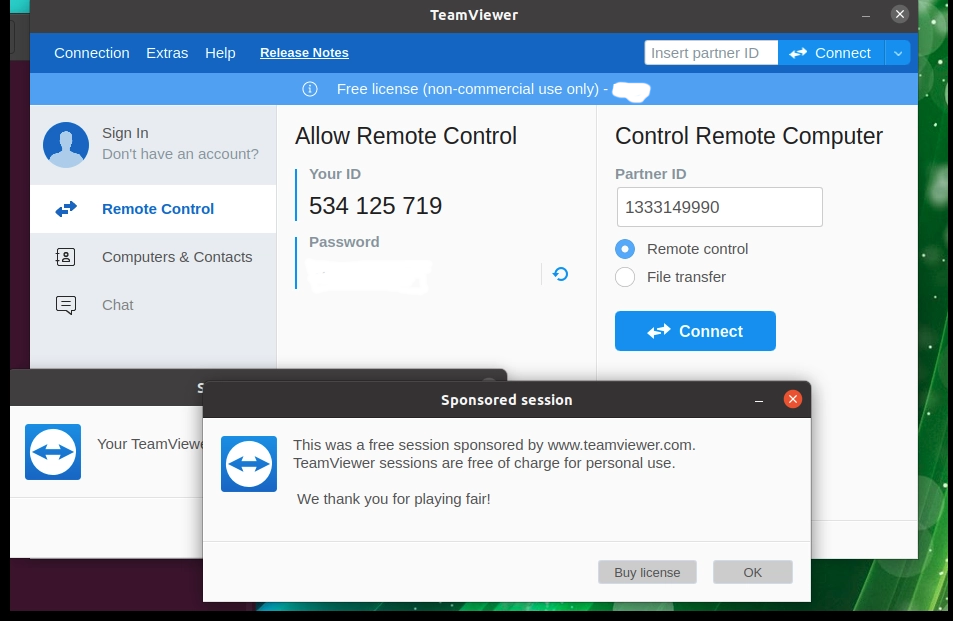Click the Partner ID input field

[720, 207]
